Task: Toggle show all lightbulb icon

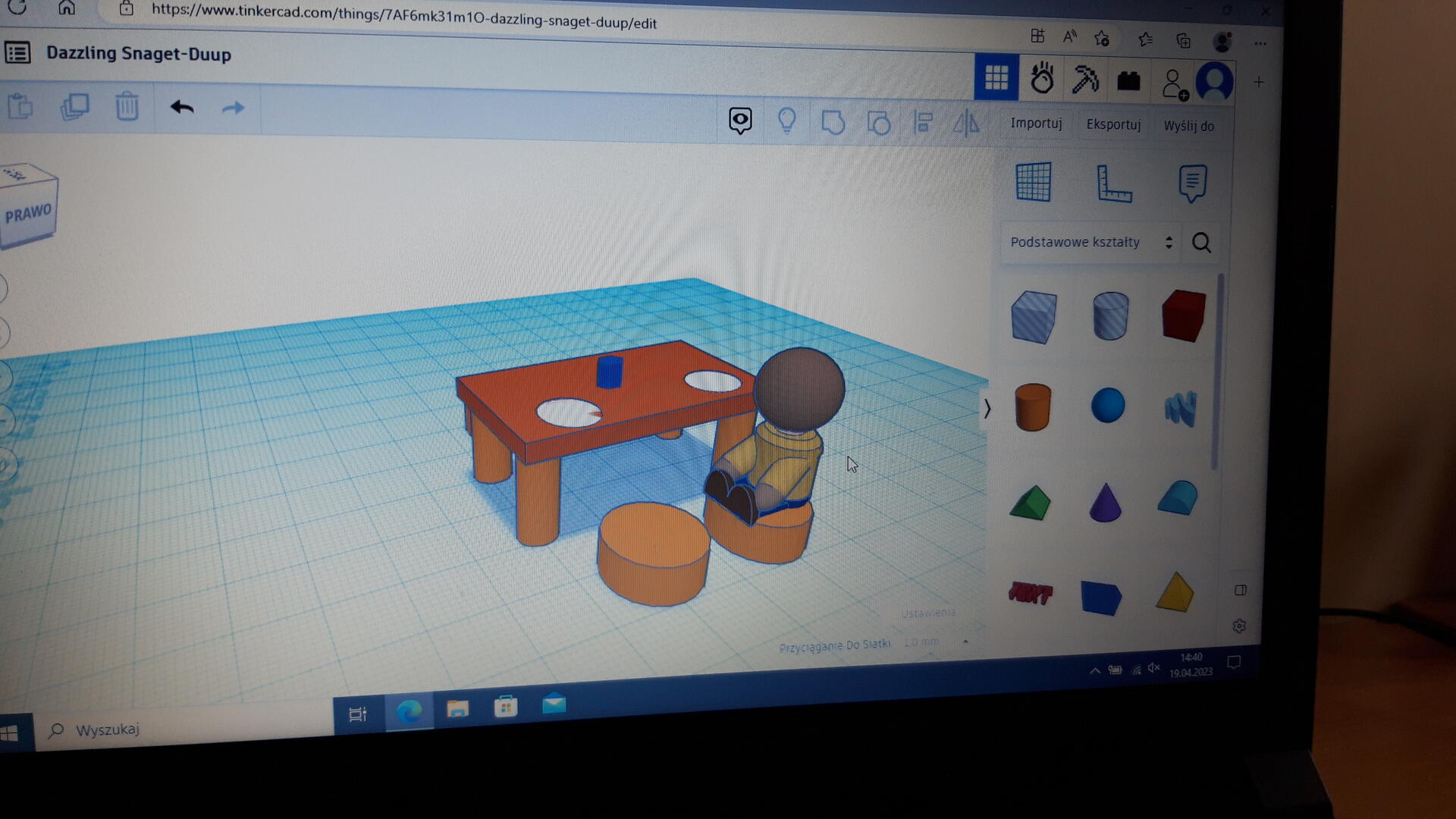Action: pyautogui.click(x=786, y=121)
